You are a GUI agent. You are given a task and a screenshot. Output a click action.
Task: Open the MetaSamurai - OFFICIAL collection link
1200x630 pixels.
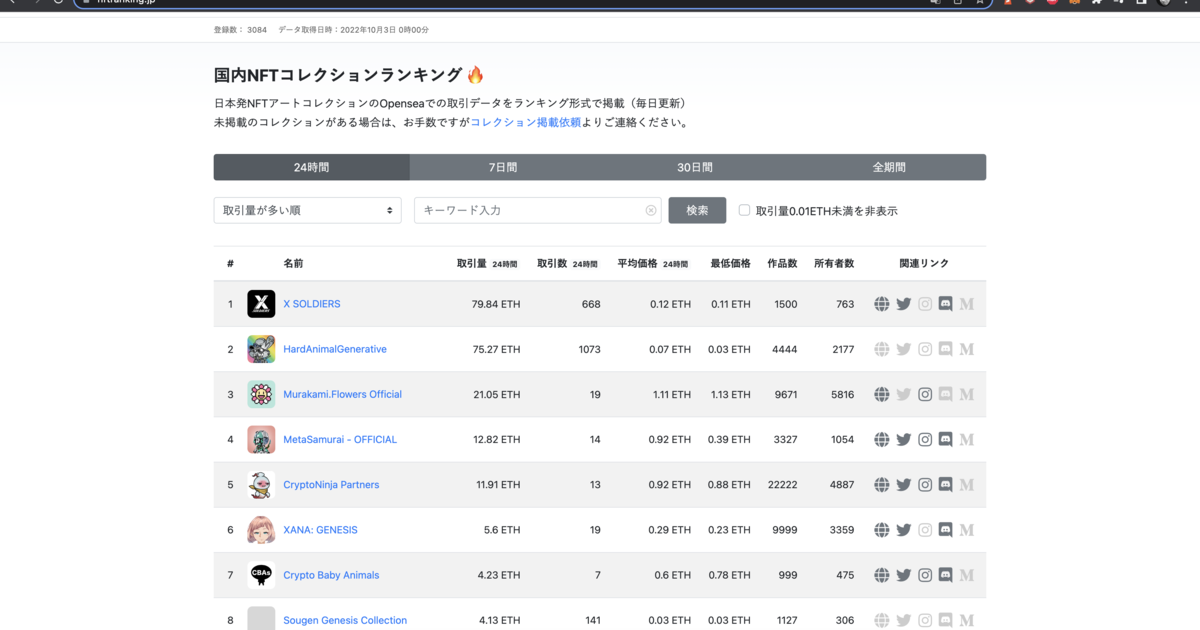340,439
